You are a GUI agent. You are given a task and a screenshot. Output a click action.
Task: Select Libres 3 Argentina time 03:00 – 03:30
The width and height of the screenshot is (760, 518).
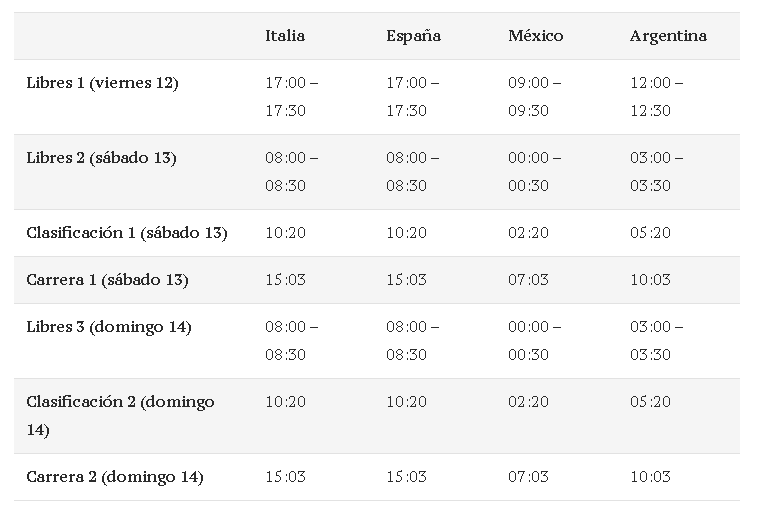[x=657, y=341]
